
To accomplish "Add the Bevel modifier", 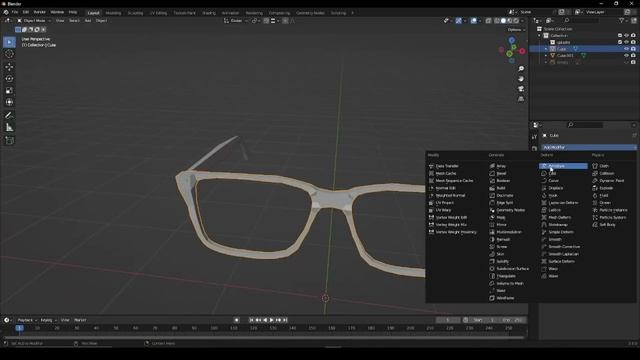I will (x=501, y=173).
